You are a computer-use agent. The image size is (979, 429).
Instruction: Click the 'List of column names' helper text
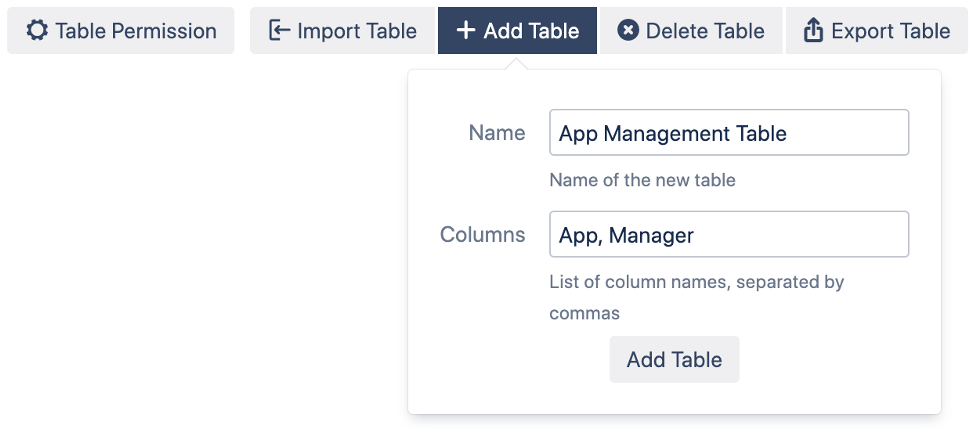click(697, 282)
